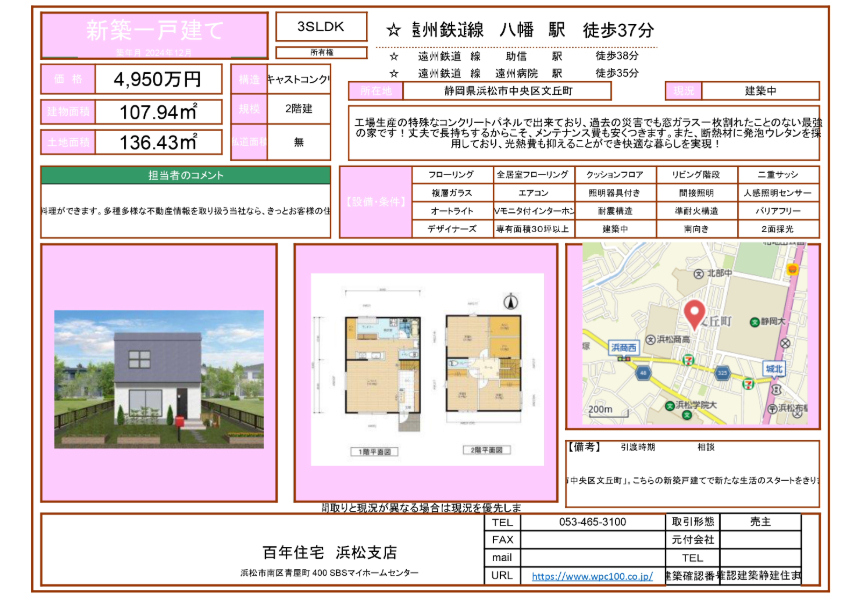The width and height of the screenshot is (850, 600).
Task: Select the 元付会社 label cell
Action: [692, 540]
